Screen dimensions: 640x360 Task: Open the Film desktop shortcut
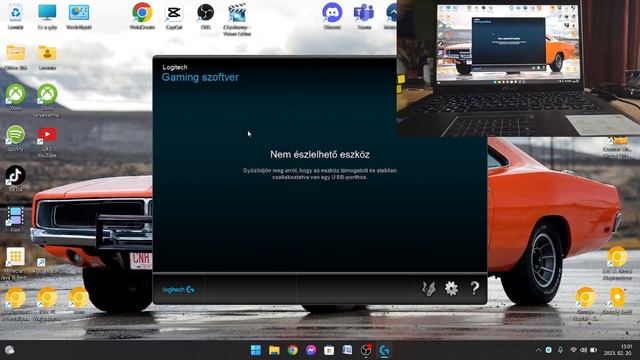tap(16, 219)
